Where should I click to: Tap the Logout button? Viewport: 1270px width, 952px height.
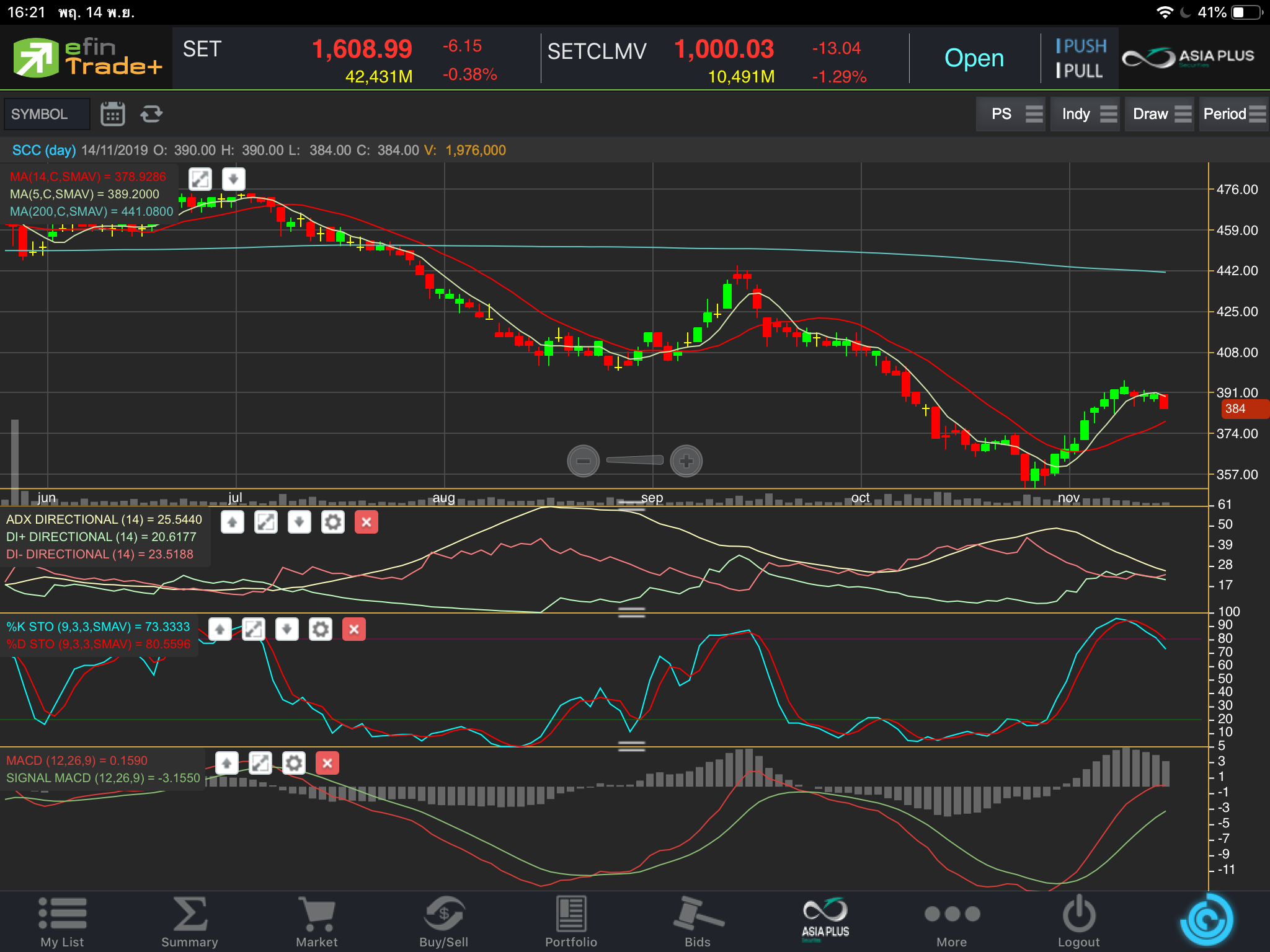pos(1078,922)
